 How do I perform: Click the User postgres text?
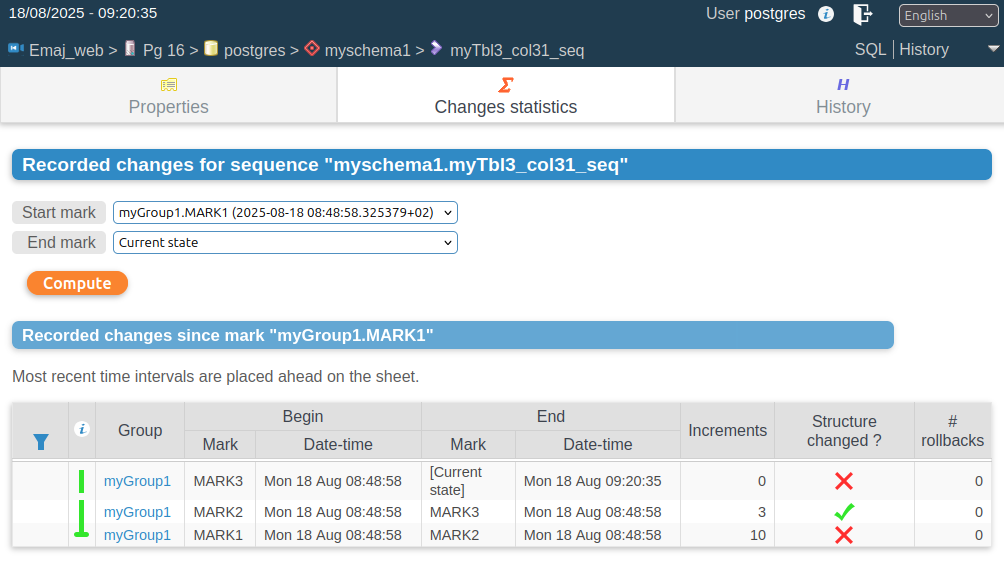click(756, 13)
